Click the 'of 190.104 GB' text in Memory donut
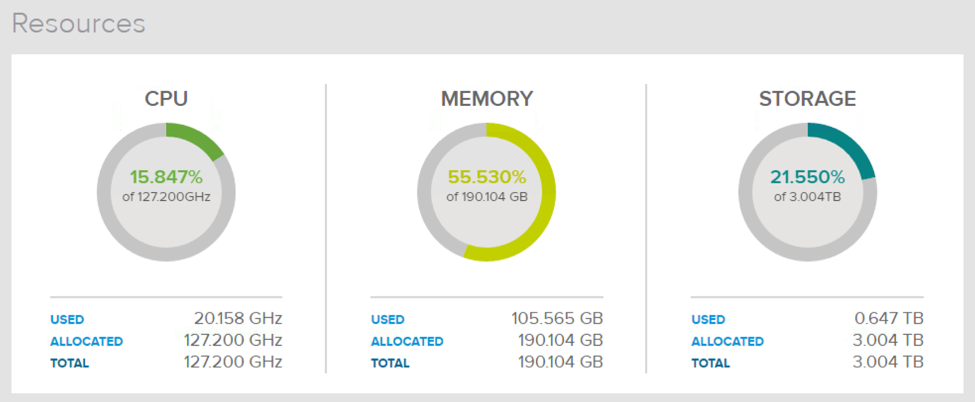The width and height of the screenshot is (975, 402). tap(486, 197)
